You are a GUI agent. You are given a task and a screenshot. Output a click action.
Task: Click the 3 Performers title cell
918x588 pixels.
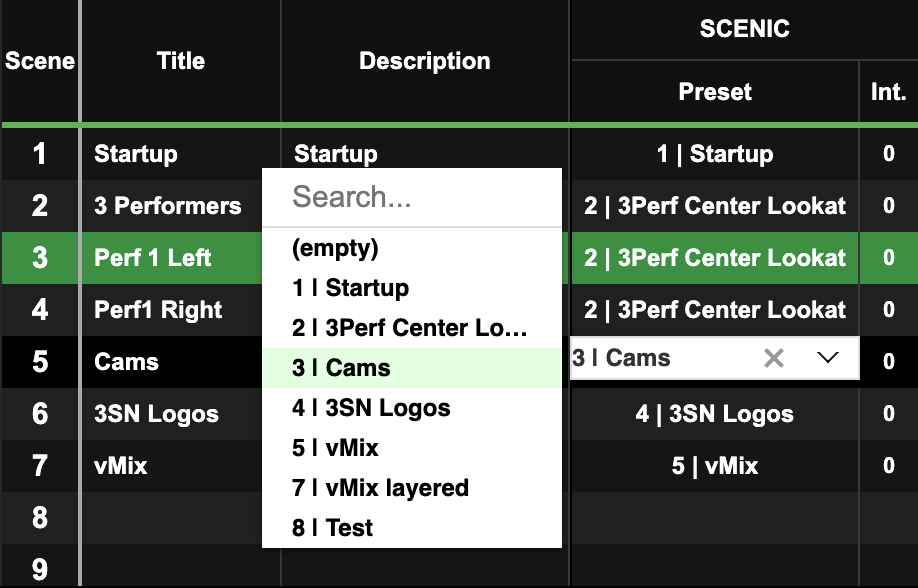click(181, 206)
